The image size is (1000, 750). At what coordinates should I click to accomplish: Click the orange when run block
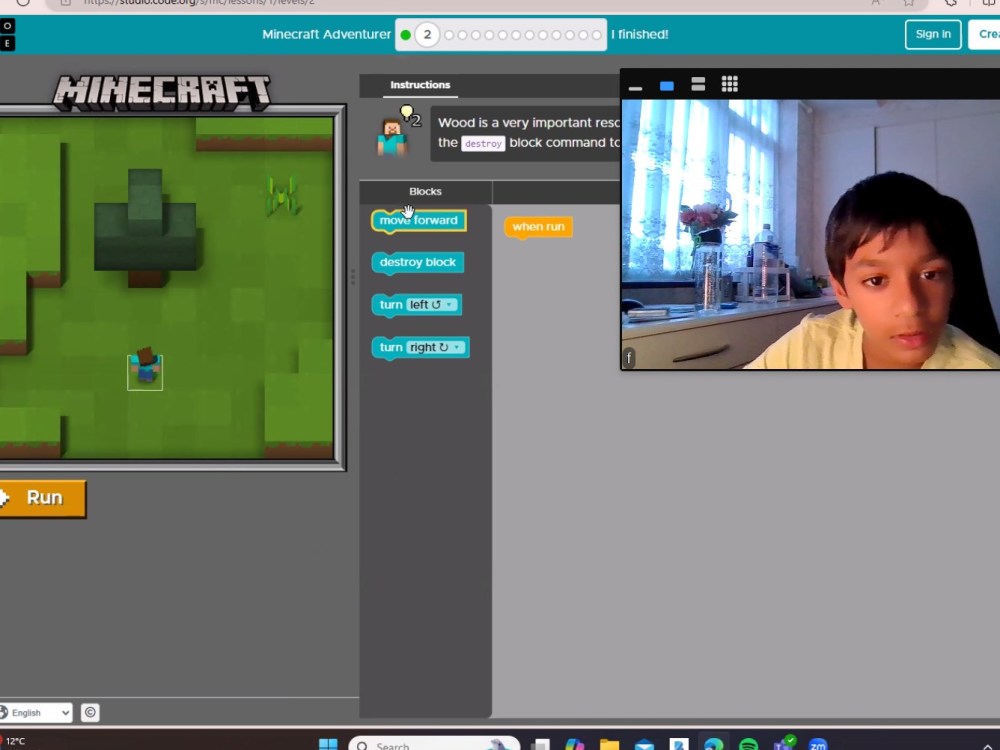(x=538, y=227)
